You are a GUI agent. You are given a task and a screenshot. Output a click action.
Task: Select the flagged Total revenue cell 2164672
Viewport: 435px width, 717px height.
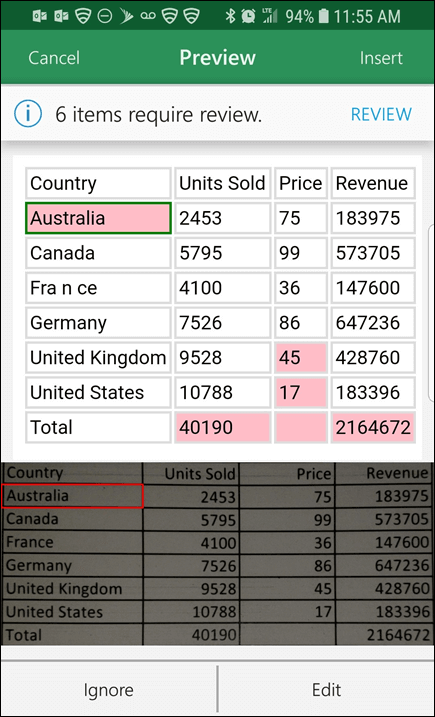tap(373, 428)
